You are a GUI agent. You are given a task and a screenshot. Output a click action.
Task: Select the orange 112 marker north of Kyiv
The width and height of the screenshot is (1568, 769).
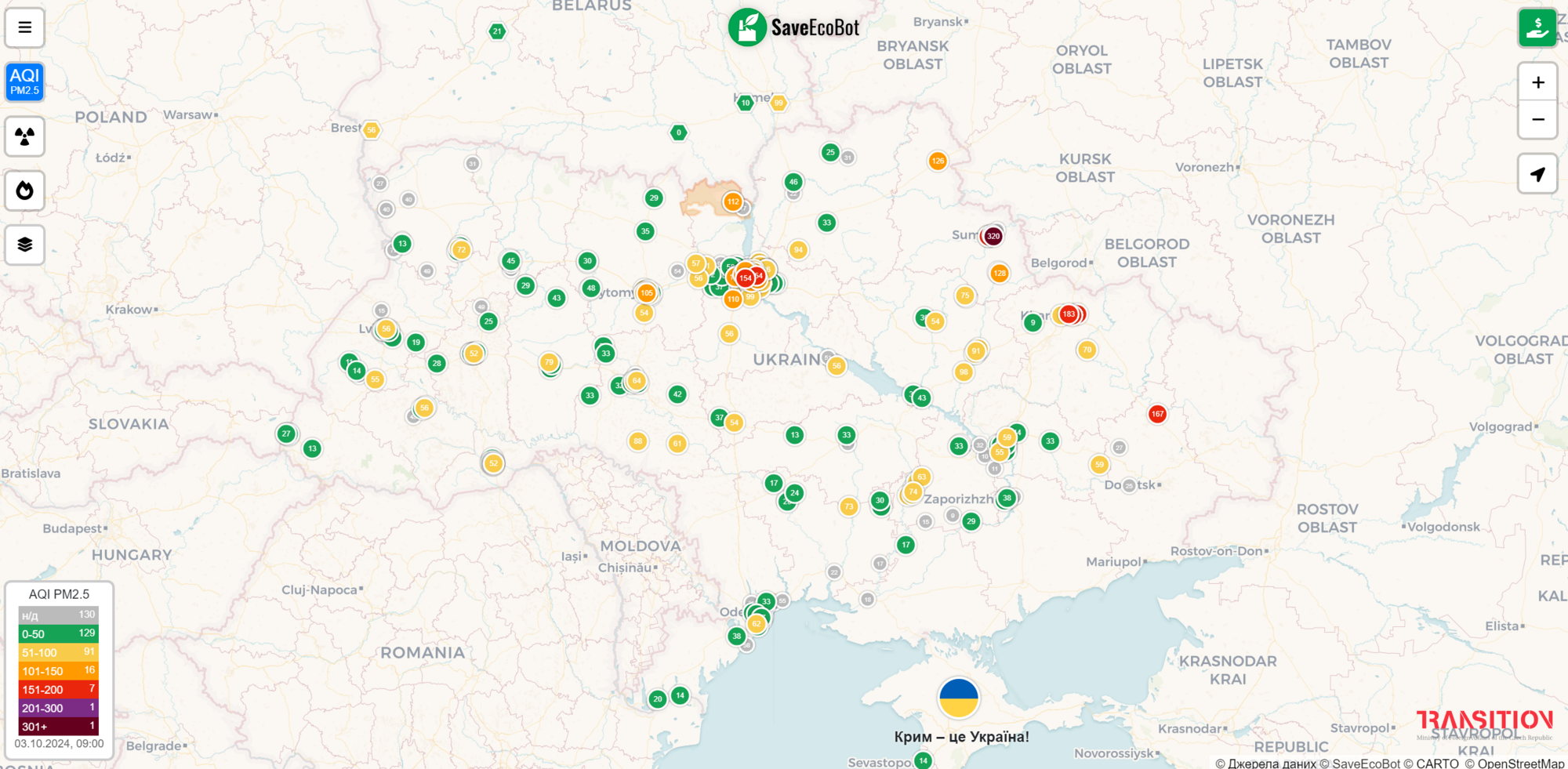pos(732,201)
